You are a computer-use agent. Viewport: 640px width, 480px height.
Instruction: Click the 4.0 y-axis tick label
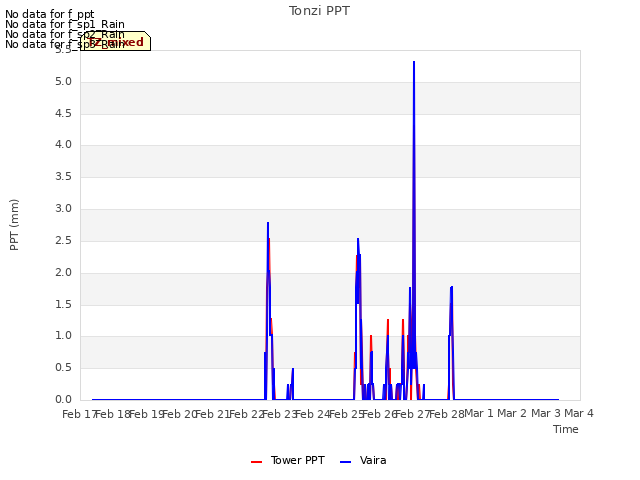click(x=63, y=145)
